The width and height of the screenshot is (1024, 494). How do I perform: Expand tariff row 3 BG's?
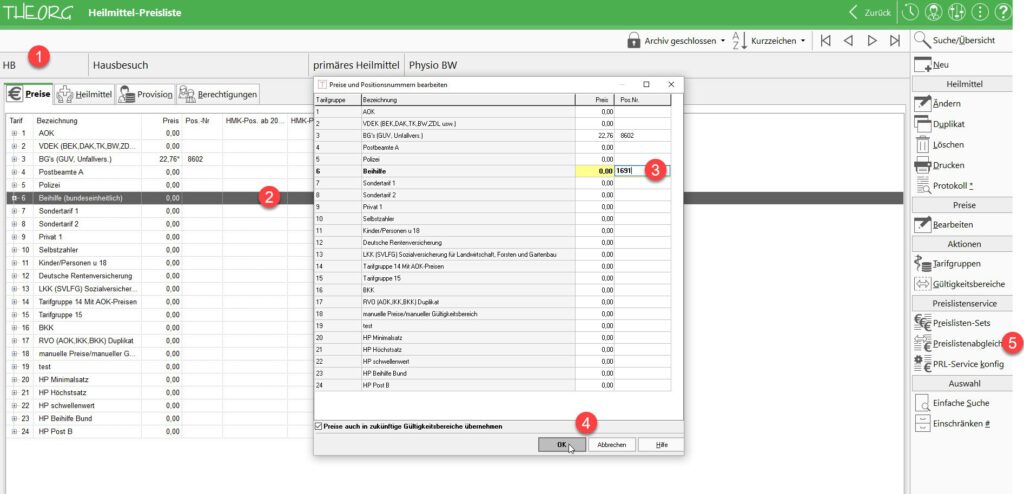click(x=14, y=158)
